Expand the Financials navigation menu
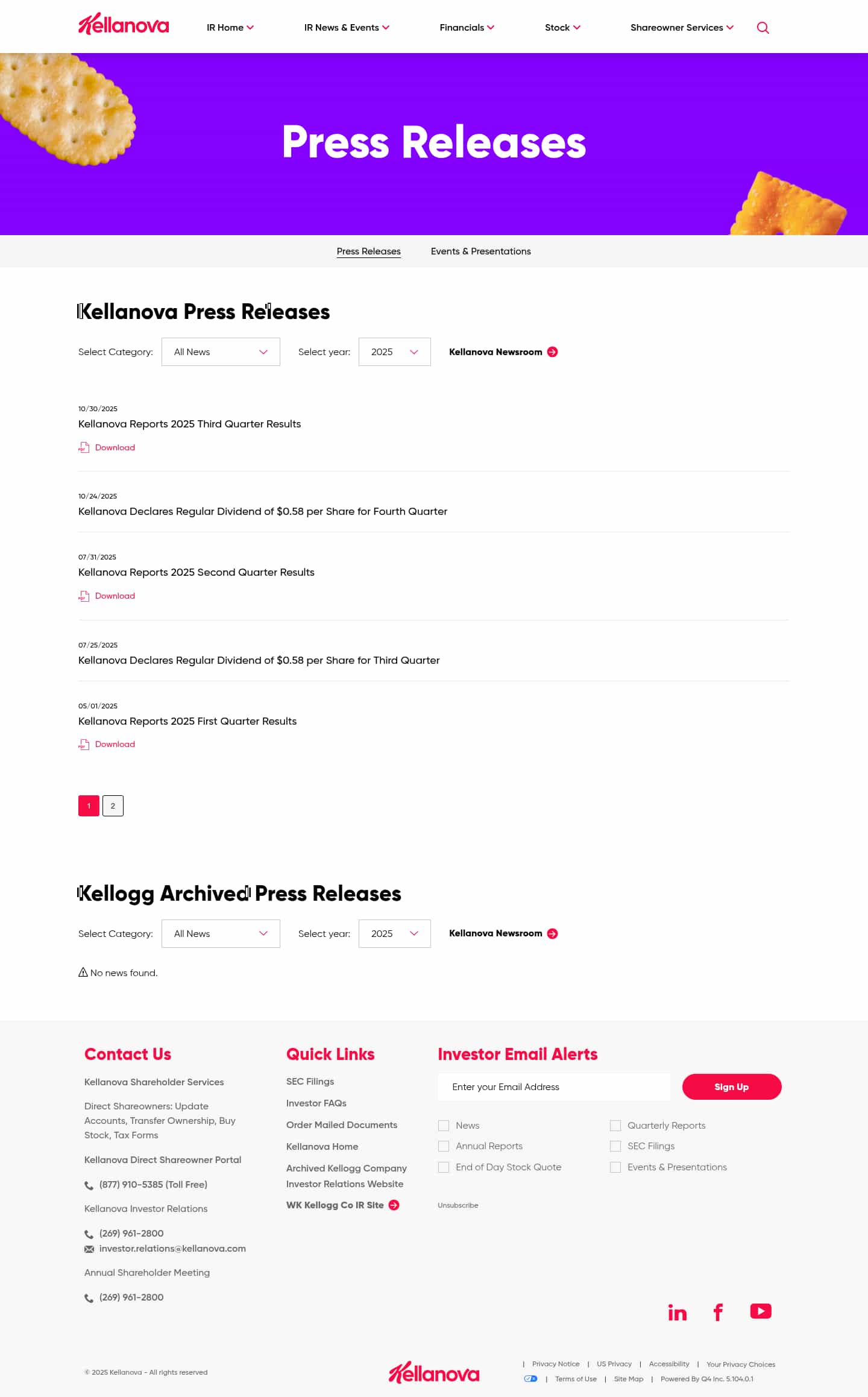This screenshot has height=1397, width=868. (x=467, y=28)
